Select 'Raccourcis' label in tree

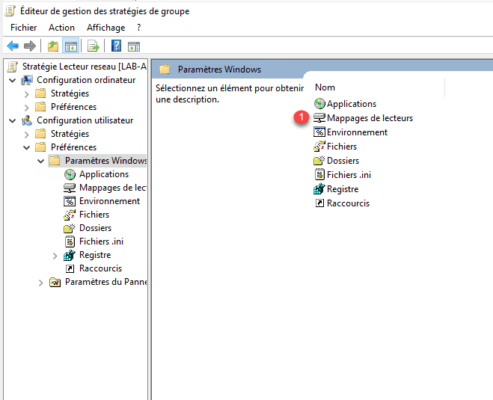(101, 268)
